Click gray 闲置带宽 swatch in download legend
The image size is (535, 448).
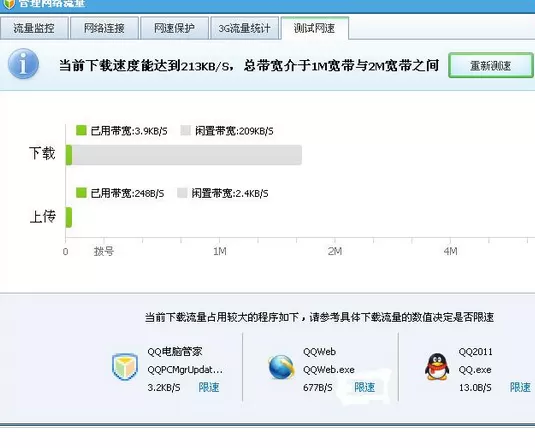tap(186, 130)
